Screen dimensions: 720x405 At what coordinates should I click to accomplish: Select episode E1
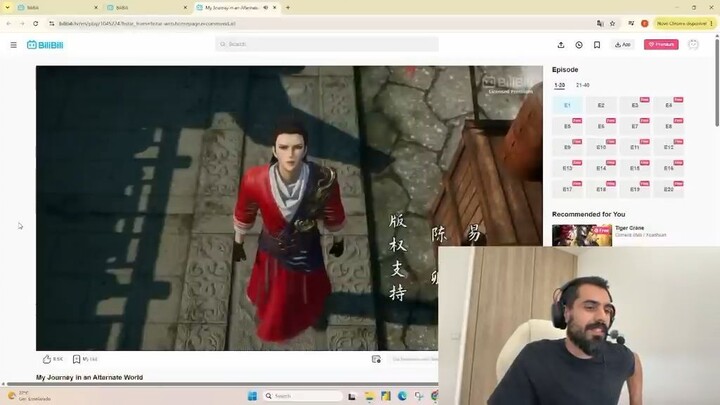pyautogui.click(x=567, y=105)
